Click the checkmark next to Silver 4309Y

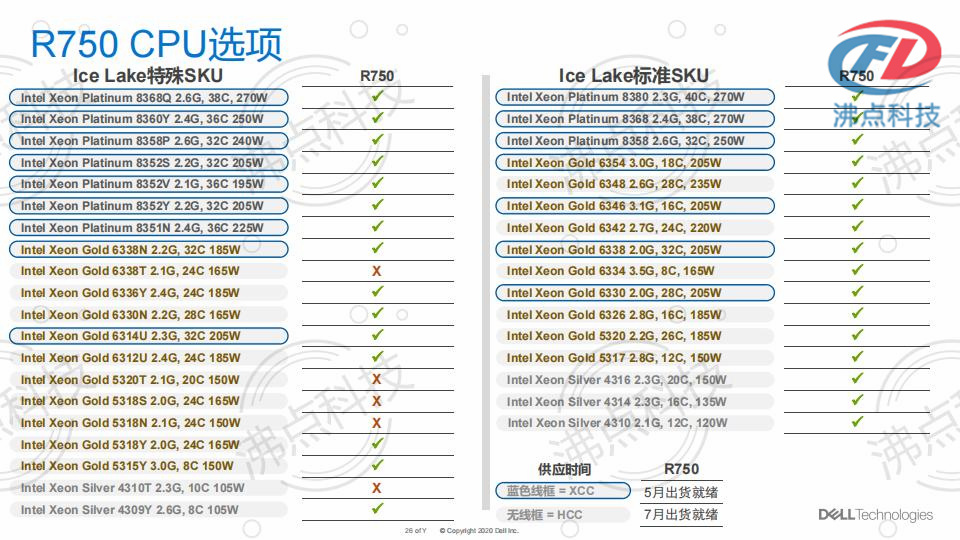pyautogui.click(x=377, y=509)
